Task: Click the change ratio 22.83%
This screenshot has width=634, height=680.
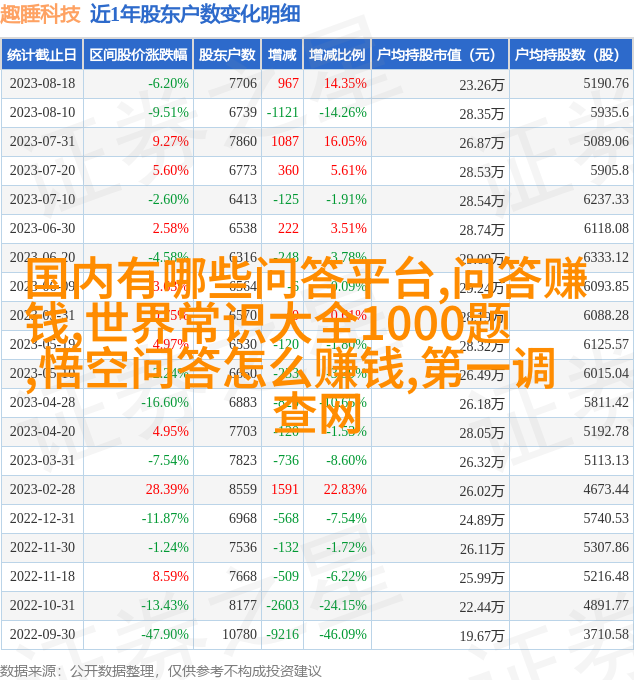Action: pos(345,489)
